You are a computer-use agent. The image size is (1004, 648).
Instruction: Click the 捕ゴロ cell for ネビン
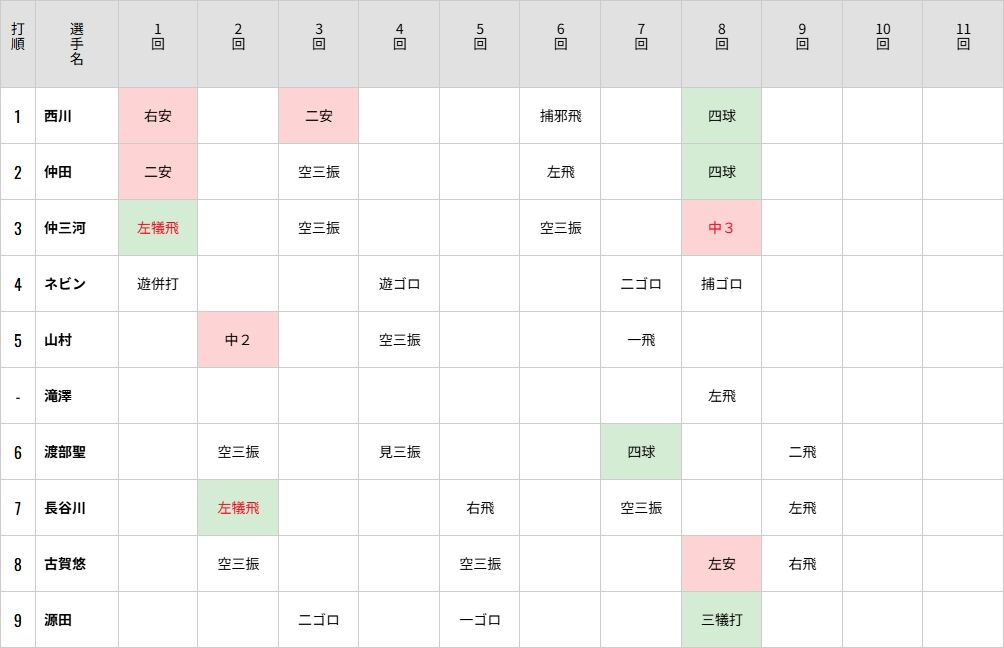click(x=721, y=284)
